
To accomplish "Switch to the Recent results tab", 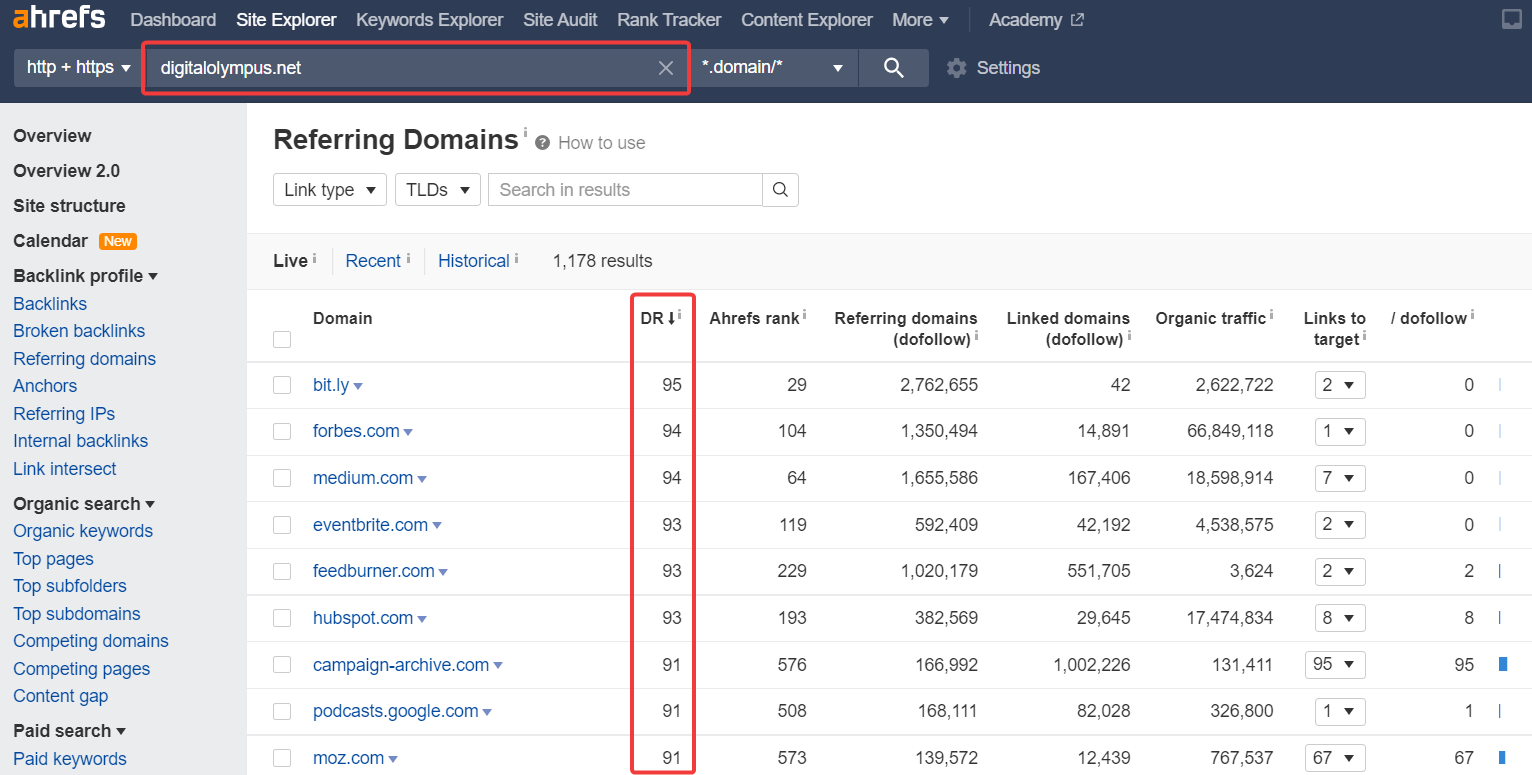I will [373, 261].
